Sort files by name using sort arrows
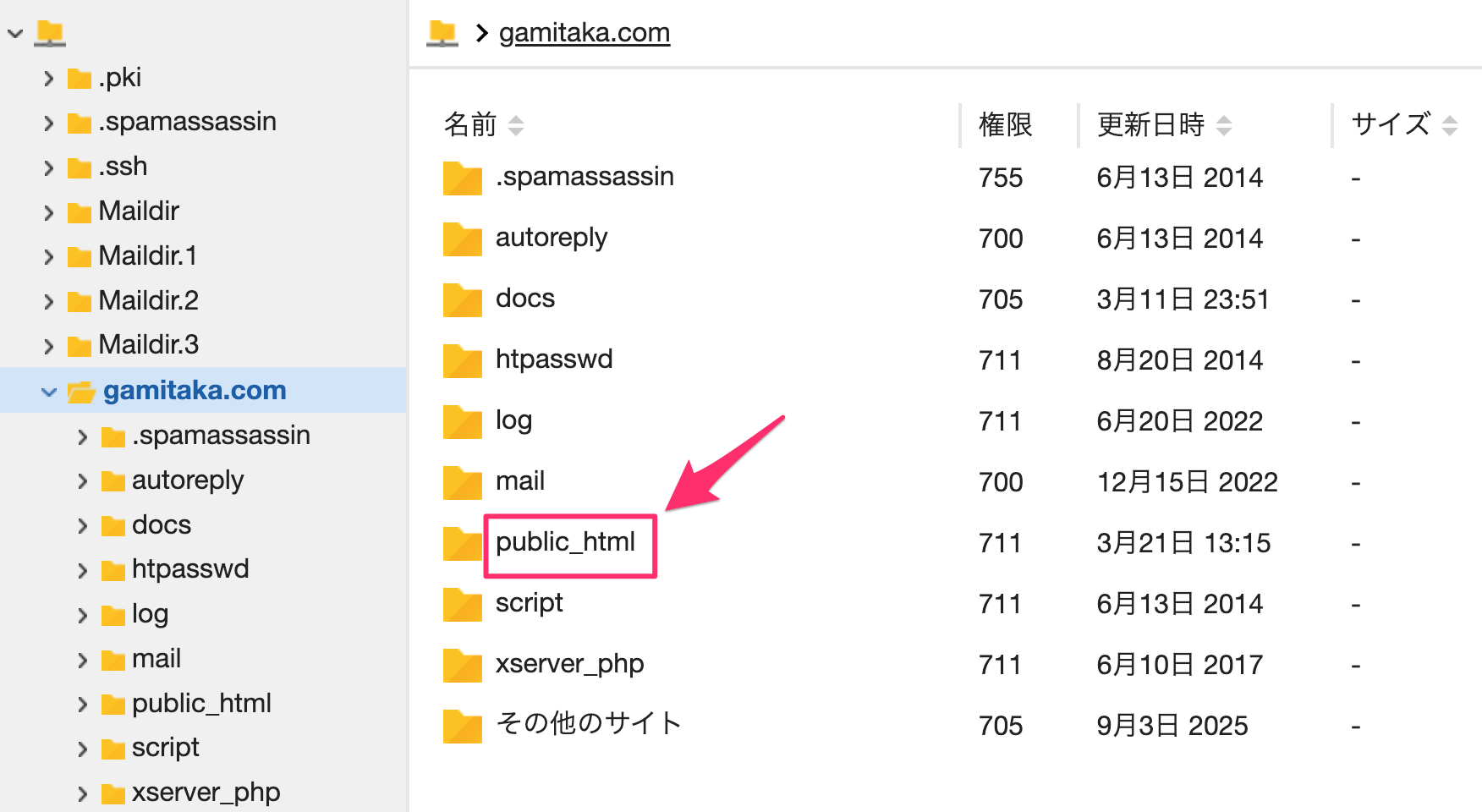The height and width of the screenshot is (812, 1482). [x=516, y=125]
